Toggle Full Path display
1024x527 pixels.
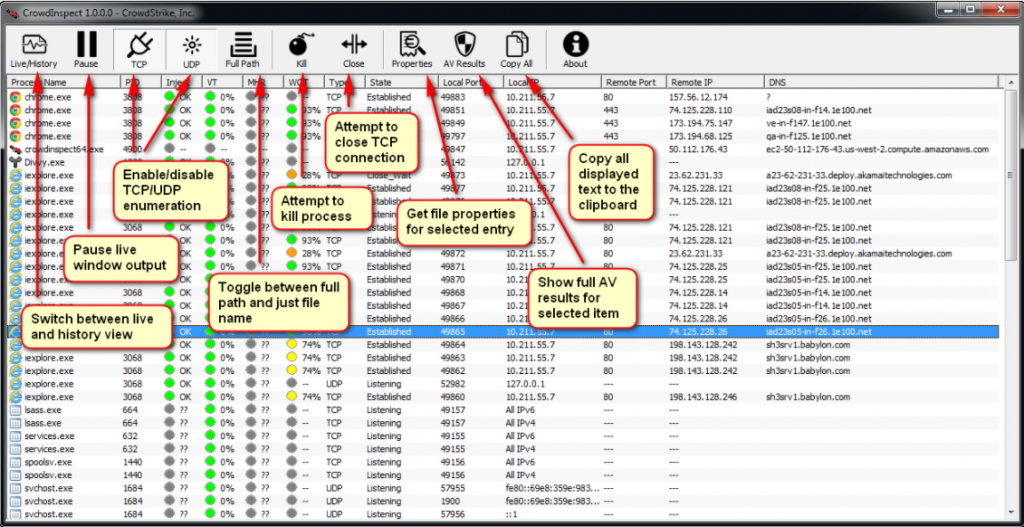[x=242, y=50]
